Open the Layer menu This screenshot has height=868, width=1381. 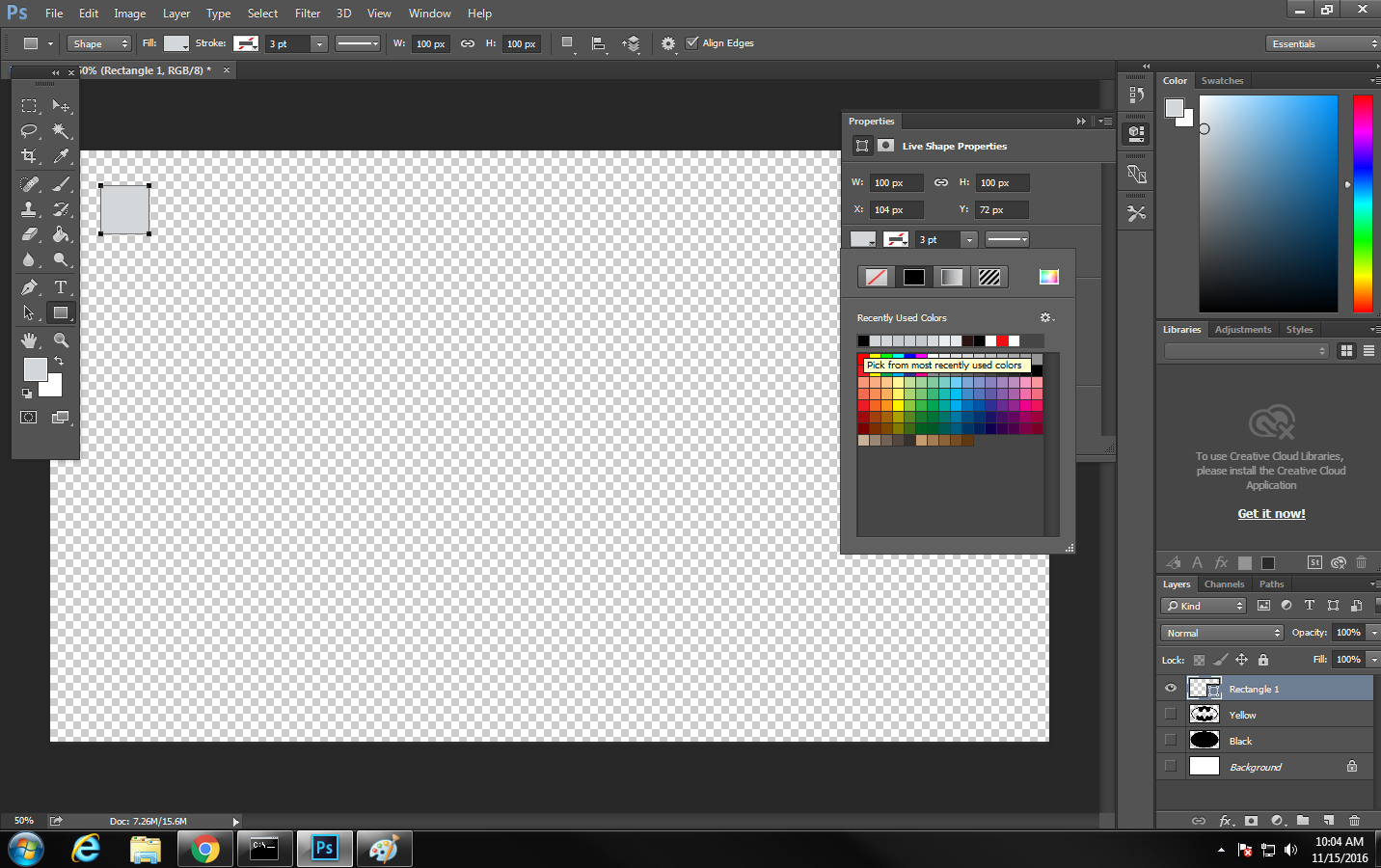pos(176,14)
